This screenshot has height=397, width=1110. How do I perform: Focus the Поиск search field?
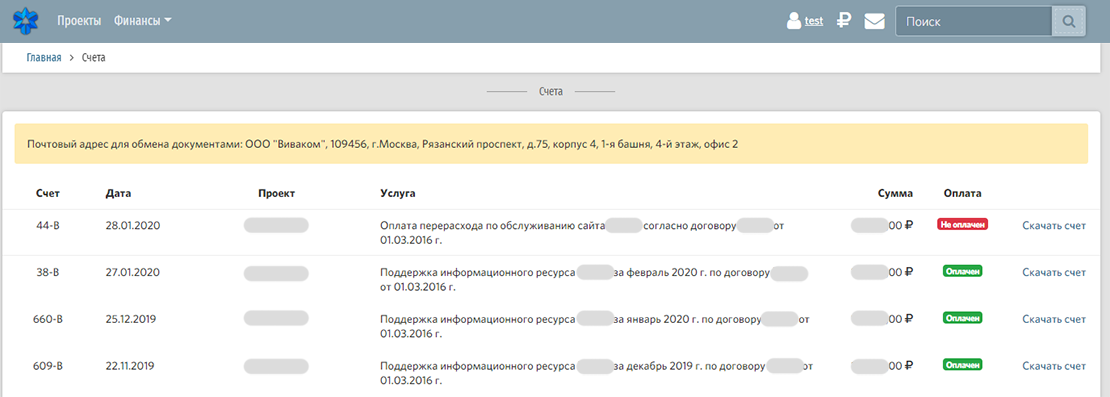tap(973, 22)
